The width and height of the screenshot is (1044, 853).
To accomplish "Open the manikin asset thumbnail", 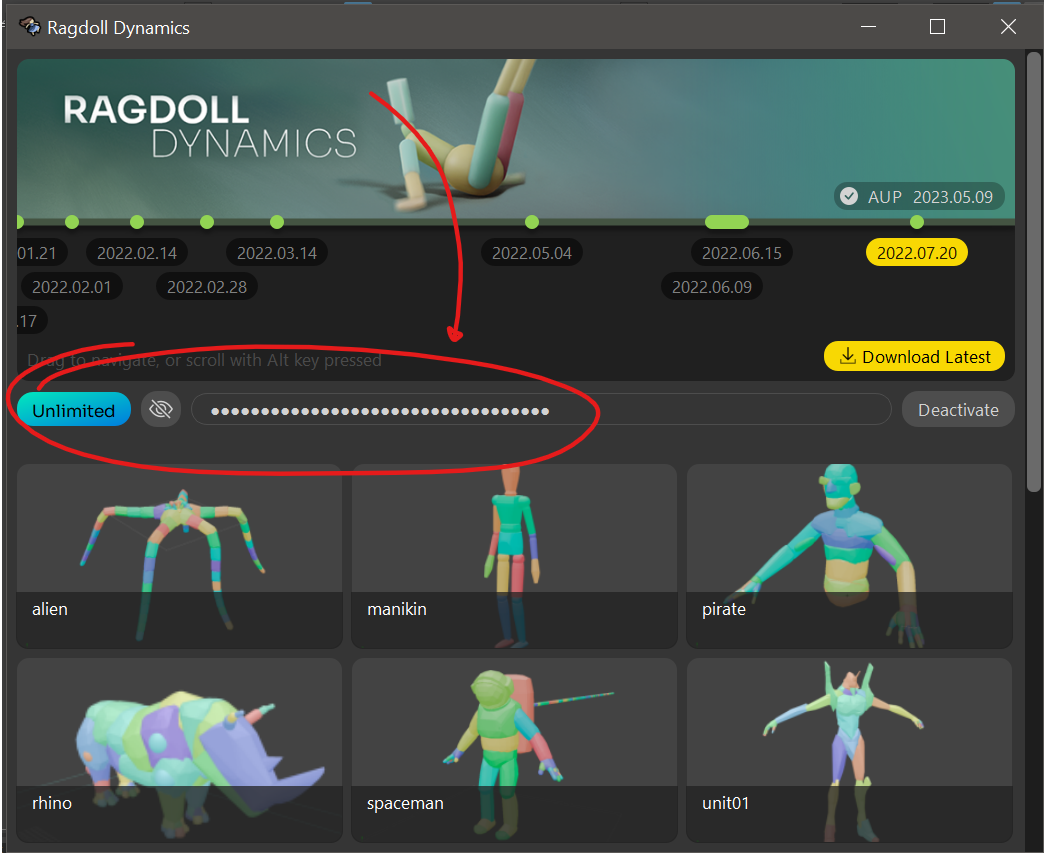I will pos(514,555).
